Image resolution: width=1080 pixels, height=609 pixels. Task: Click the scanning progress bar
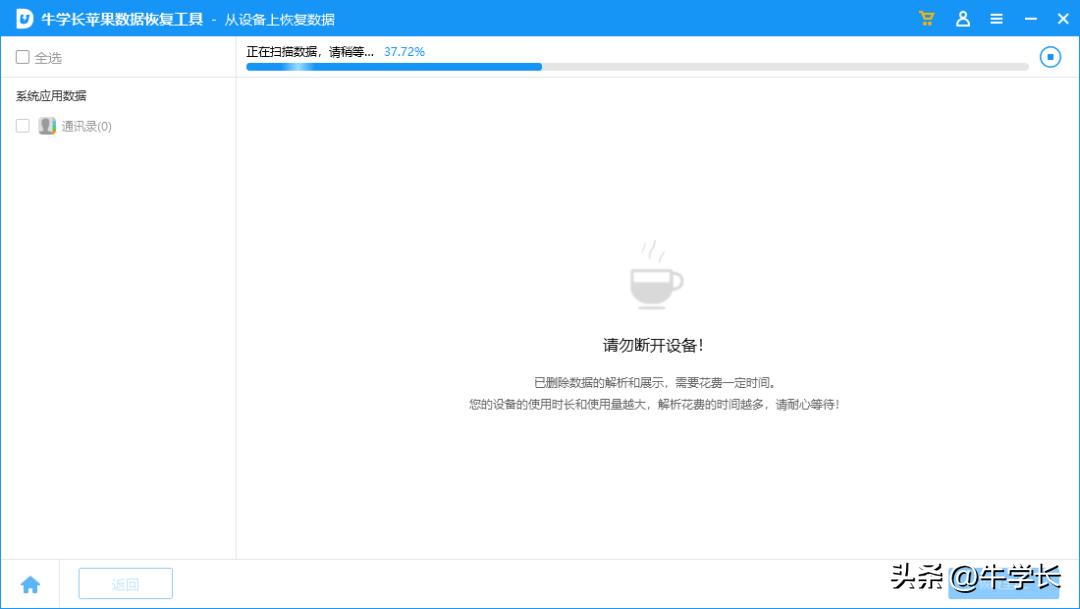(637, 66)
